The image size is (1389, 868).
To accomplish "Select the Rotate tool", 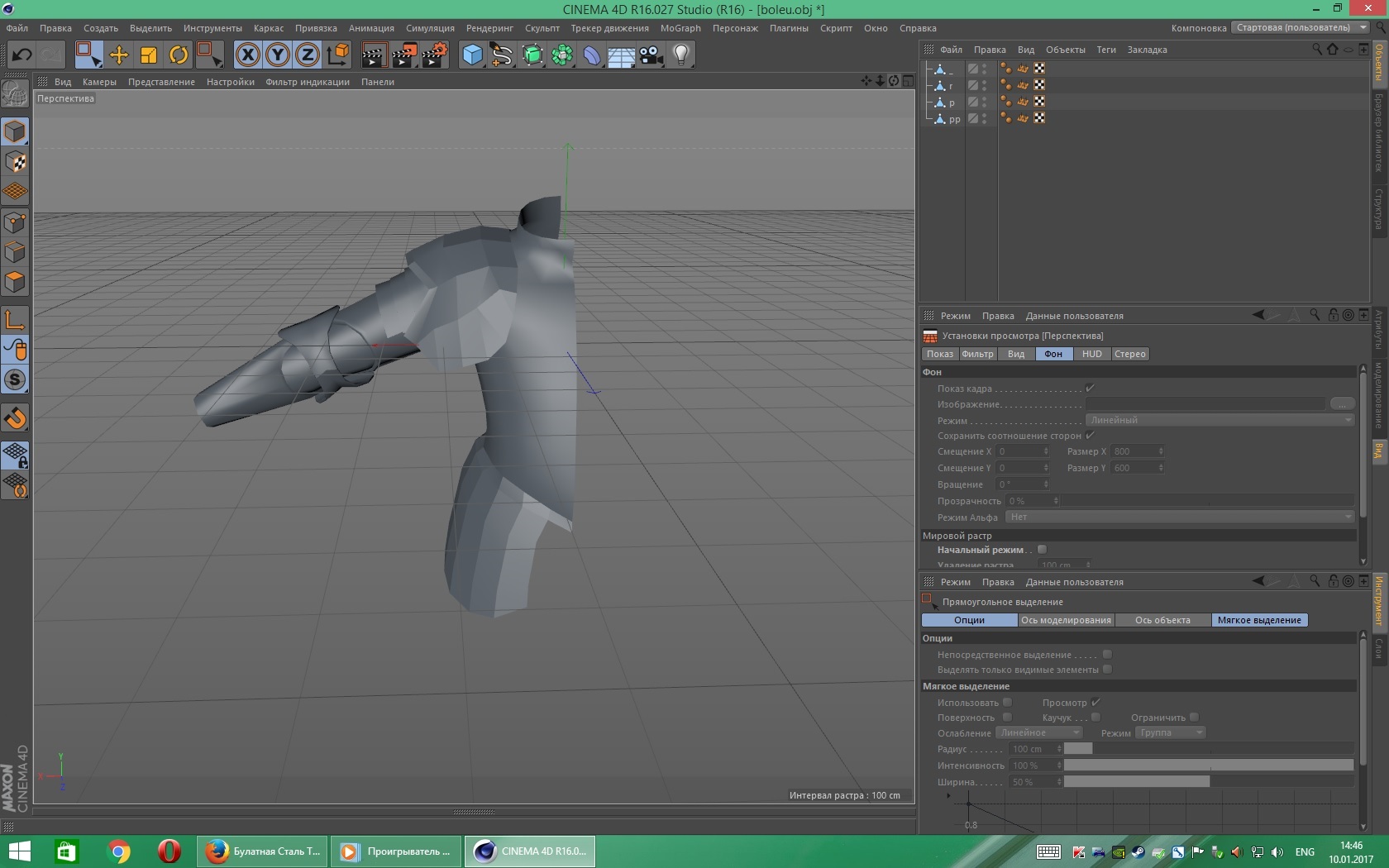I will coord(179,55).
